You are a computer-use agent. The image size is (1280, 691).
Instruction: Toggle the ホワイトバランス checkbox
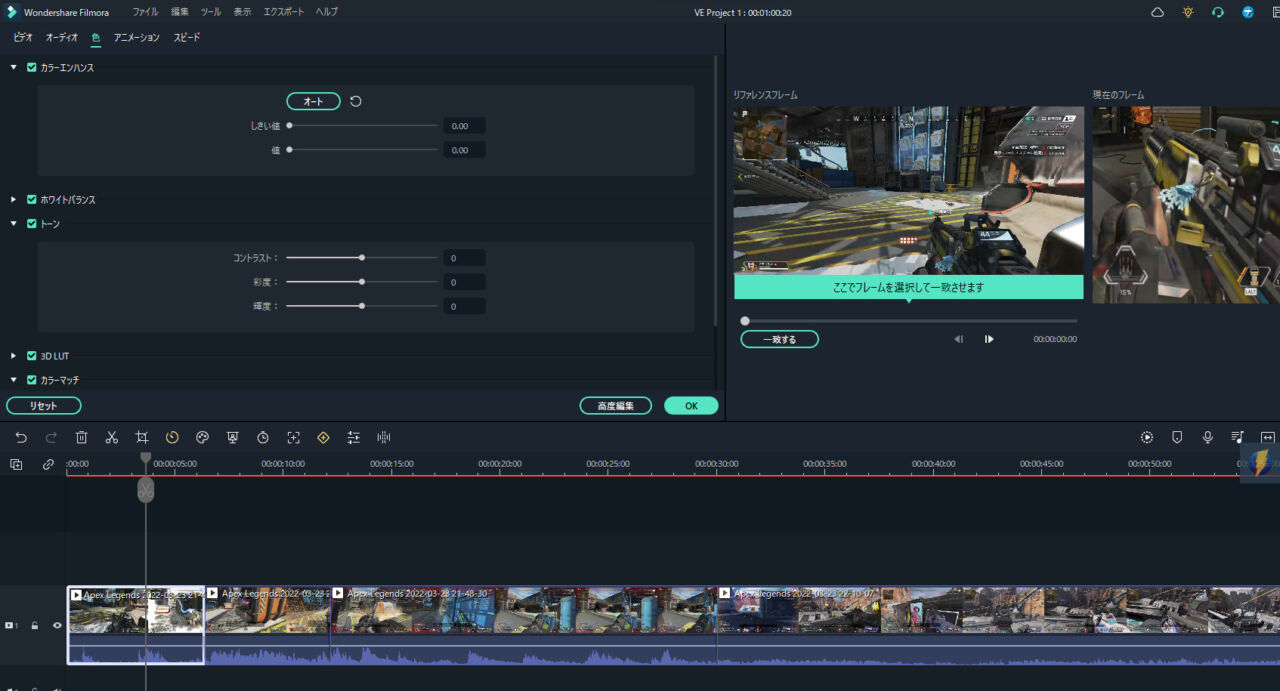point(32,199)
